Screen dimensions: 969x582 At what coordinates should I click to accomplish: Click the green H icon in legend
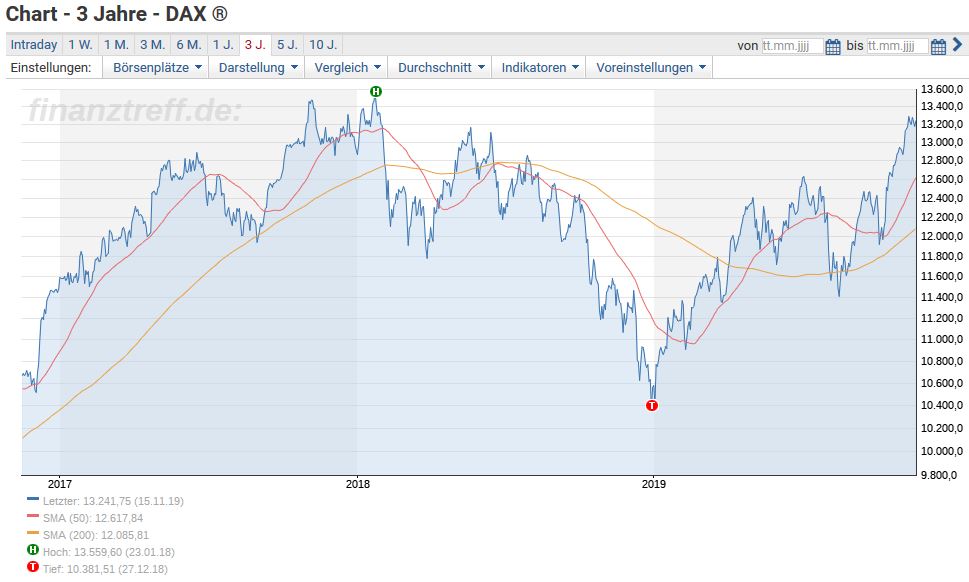33,549
